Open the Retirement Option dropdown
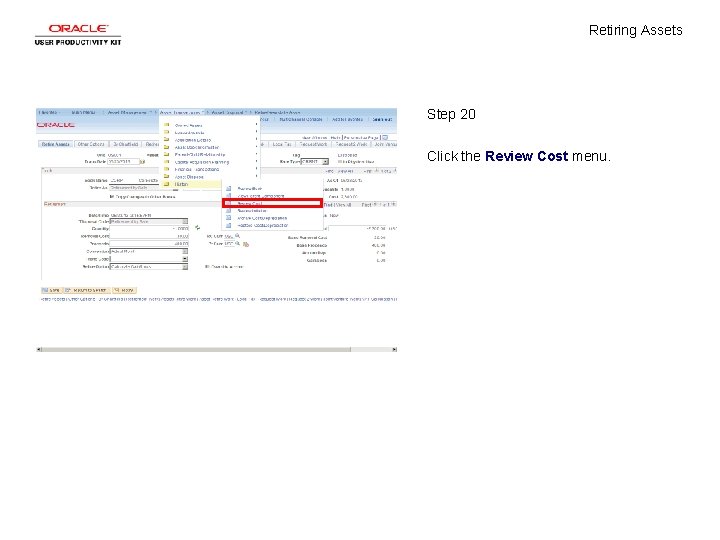720x540 pixels. point(185,267)
